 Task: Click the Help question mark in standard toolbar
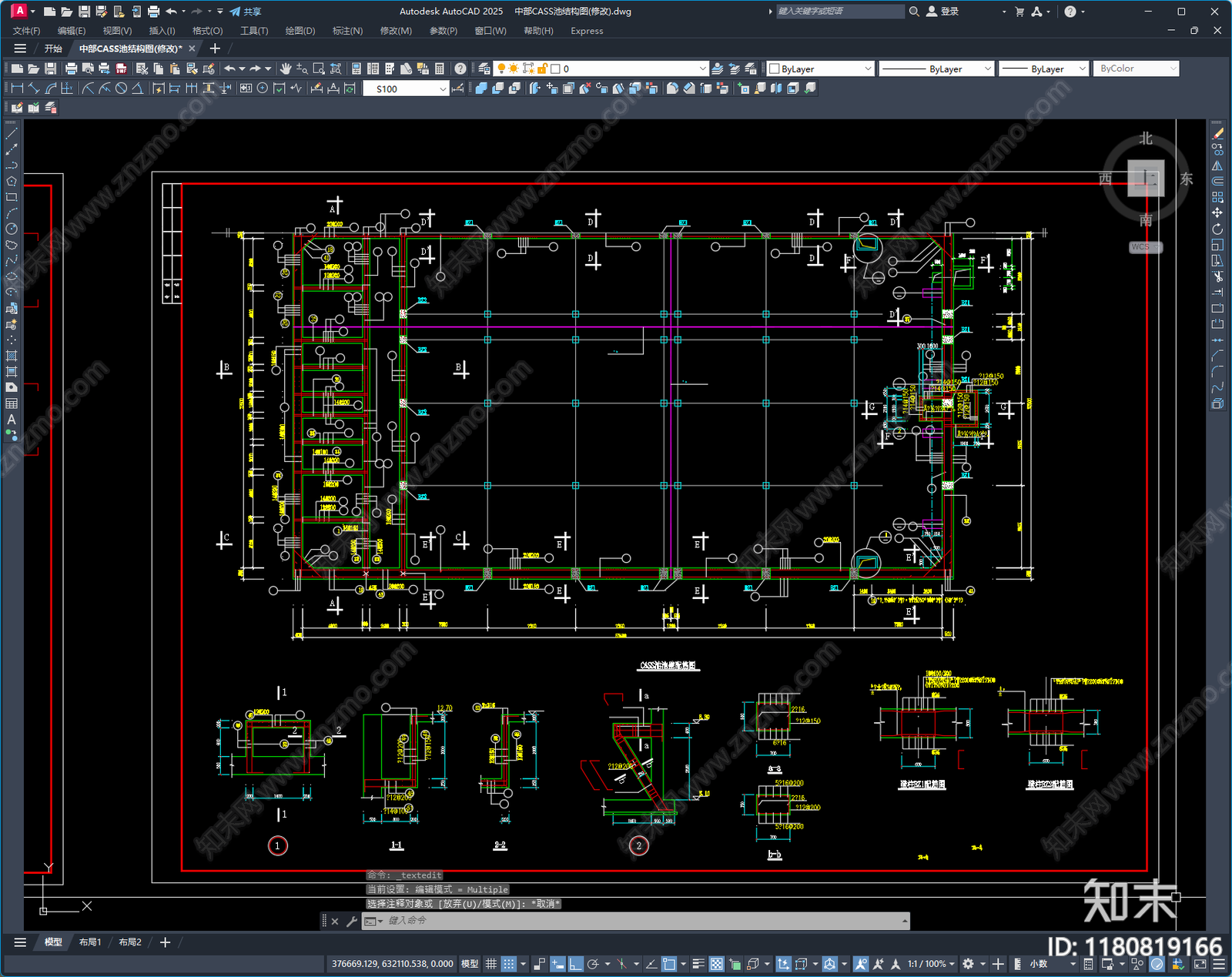[x=460, y=69]
